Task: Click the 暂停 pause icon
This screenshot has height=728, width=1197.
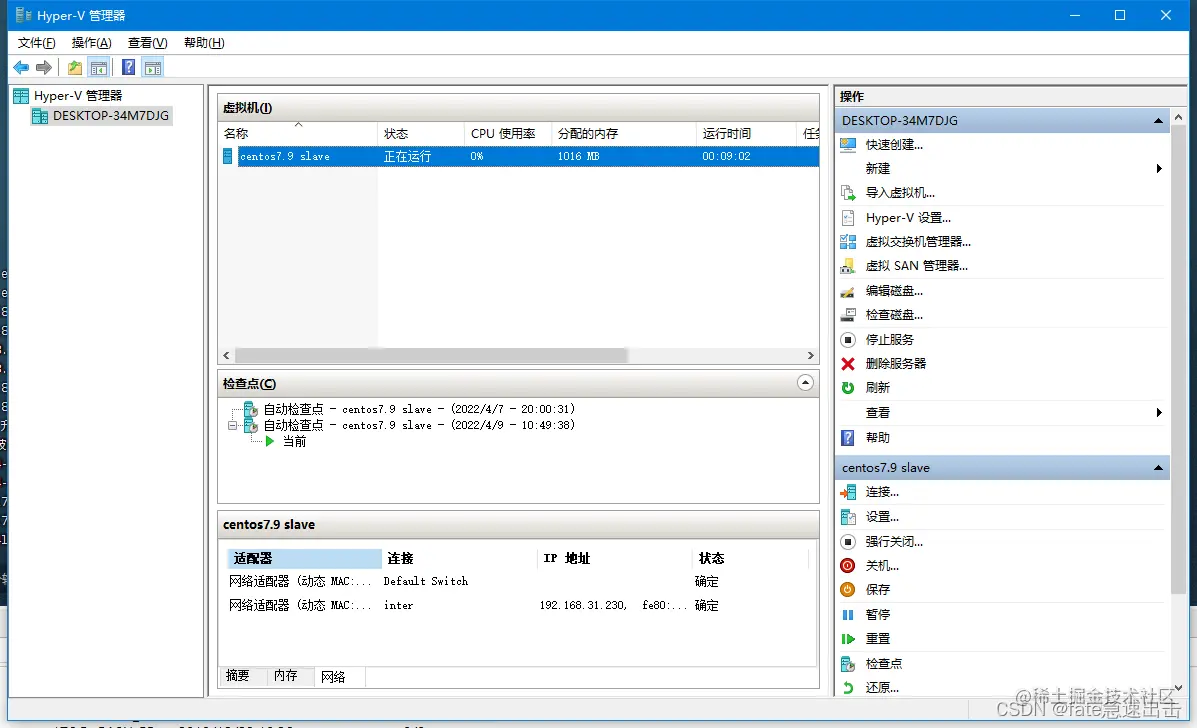Action: (848, 615)
